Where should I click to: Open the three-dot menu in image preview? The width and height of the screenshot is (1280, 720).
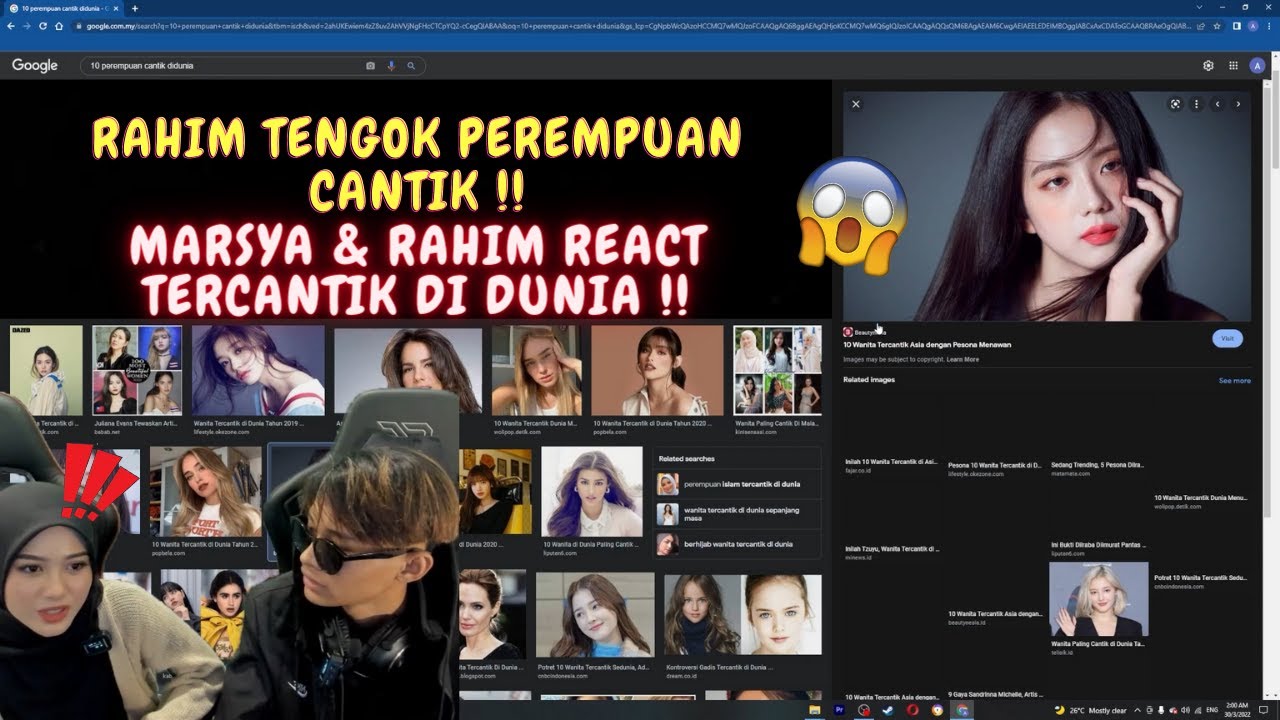(x=1196, y=104)
